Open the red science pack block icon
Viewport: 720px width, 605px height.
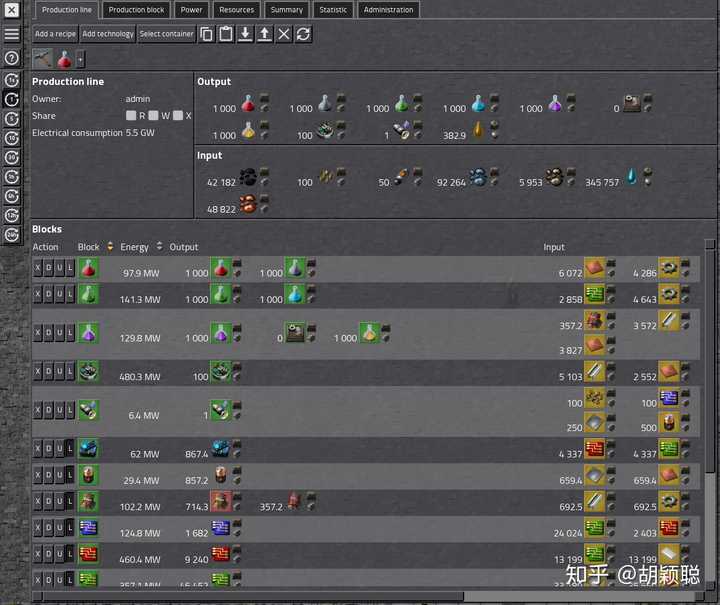click(x=88, y=269)
